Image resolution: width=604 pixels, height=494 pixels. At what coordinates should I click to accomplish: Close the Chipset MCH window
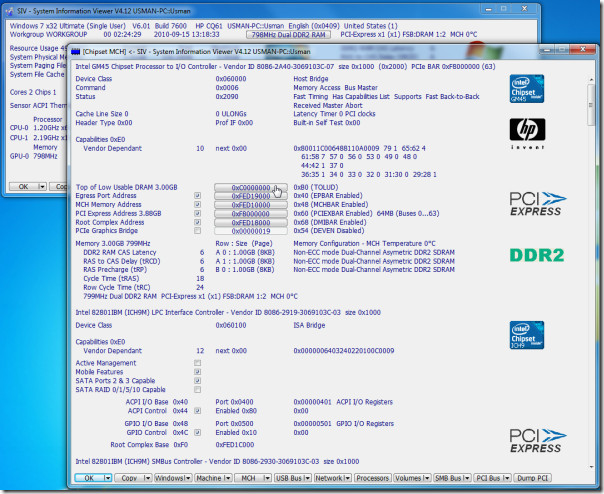click(x=583, y=49)
